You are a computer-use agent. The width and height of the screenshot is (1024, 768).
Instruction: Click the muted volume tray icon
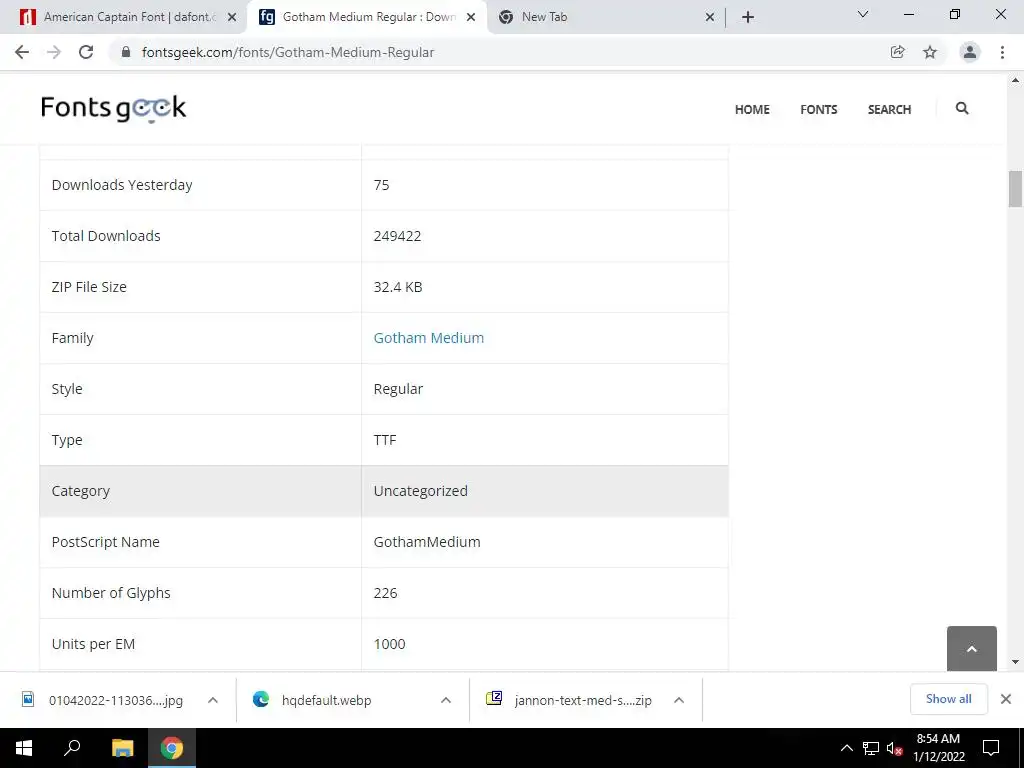coord(894,748)
